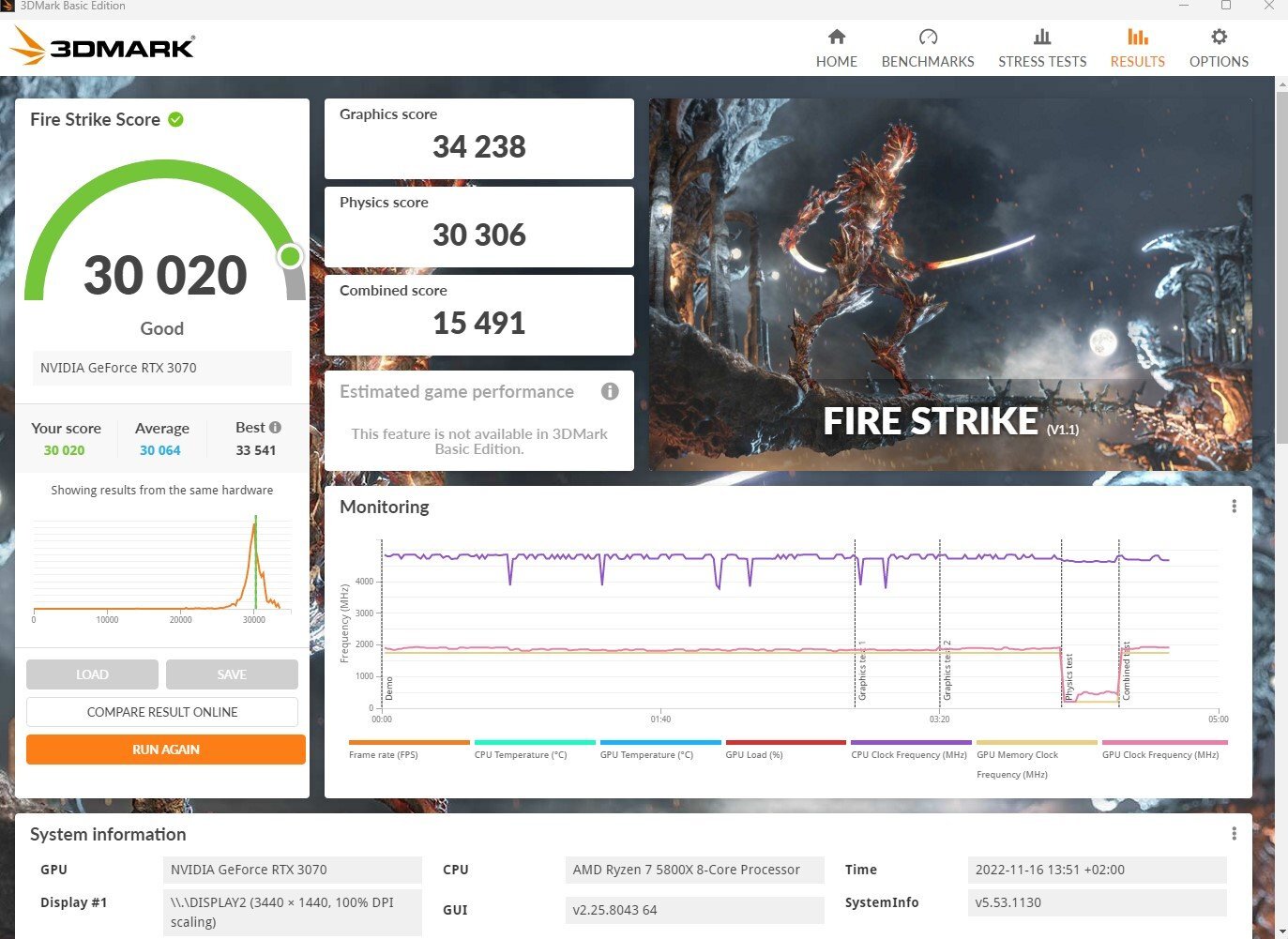
Task: Click the STRESS TESTS bar chart icon
Action: [x=1042, y=37]
